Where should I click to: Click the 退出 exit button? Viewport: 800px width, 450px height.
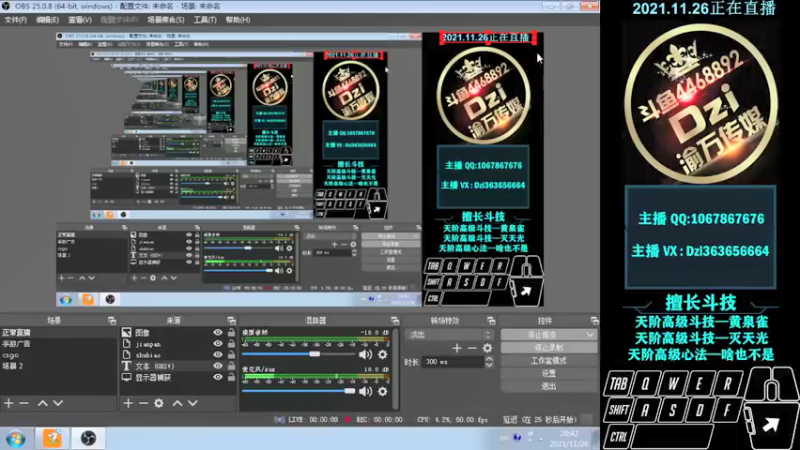pos(549,386)
